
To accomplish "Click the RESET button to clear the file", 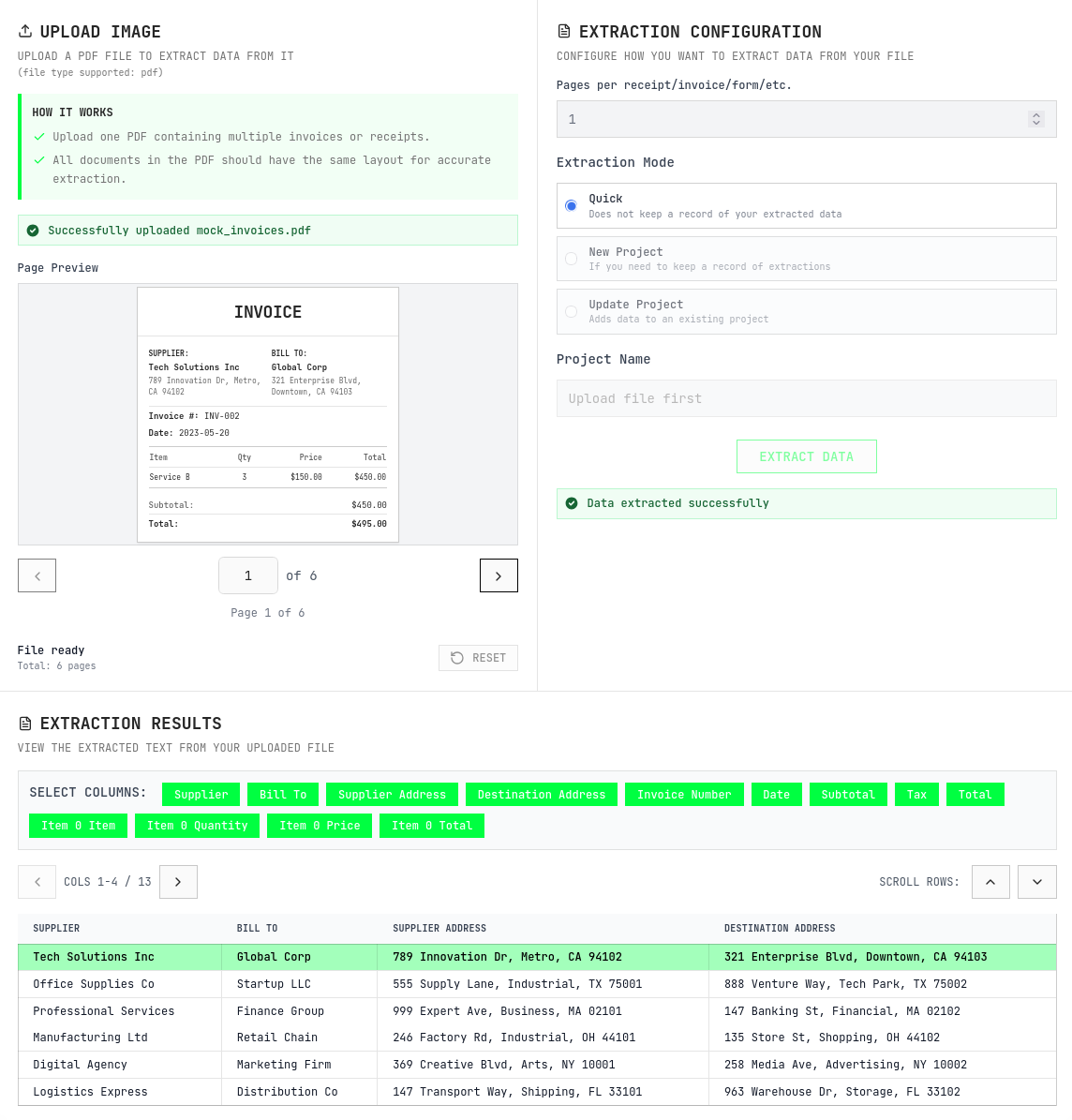I will click(x=478, y=658).
